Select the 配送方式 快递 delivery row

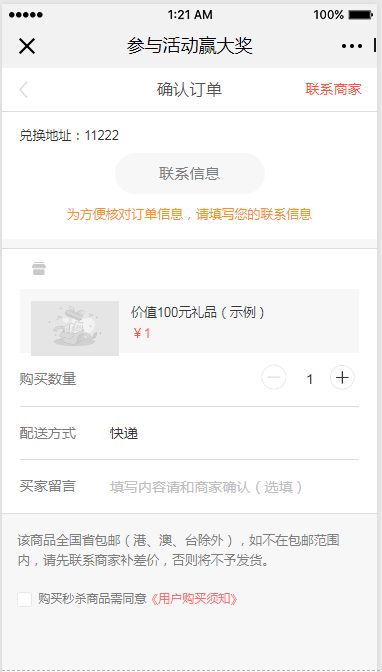point(189,433)
